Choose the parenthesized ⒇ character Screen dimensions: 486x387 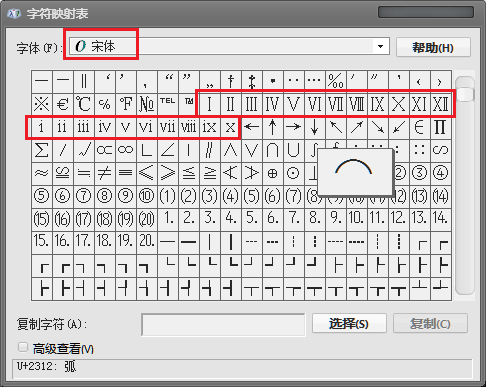[x=147, y=219]
